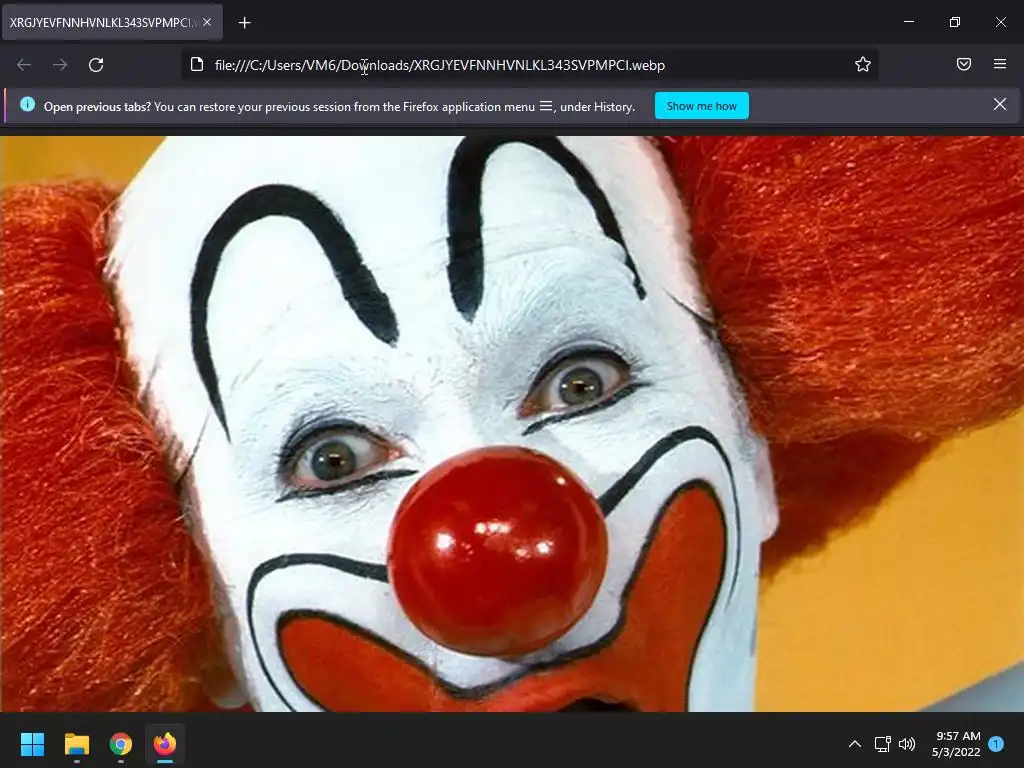Minimize the Firefox window
Viewport: 1024px width, 768px height.
coord(908,22)
